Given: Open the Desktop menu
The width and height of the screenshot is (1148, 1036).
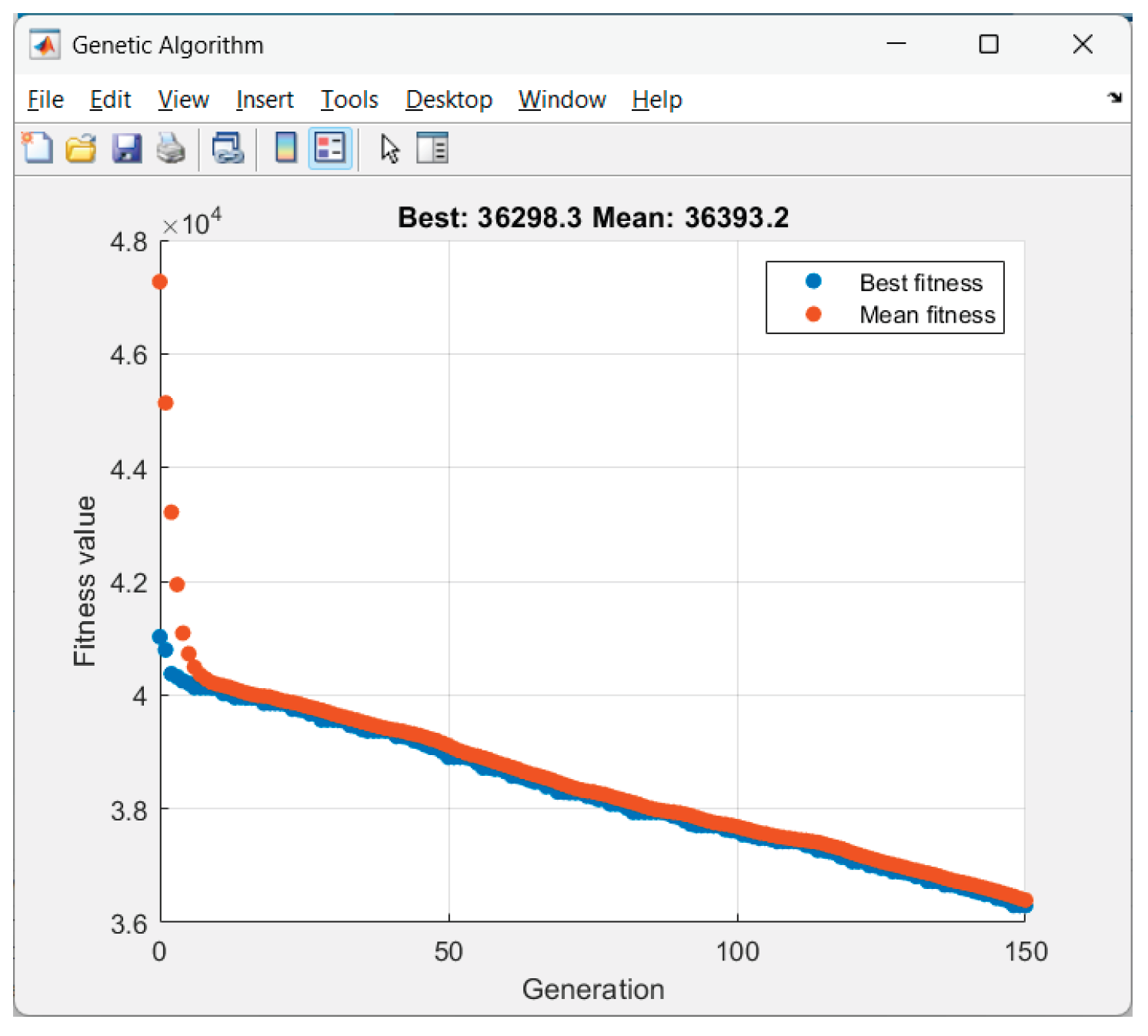Looking at the screenshot, I should [x=449, y=99].
